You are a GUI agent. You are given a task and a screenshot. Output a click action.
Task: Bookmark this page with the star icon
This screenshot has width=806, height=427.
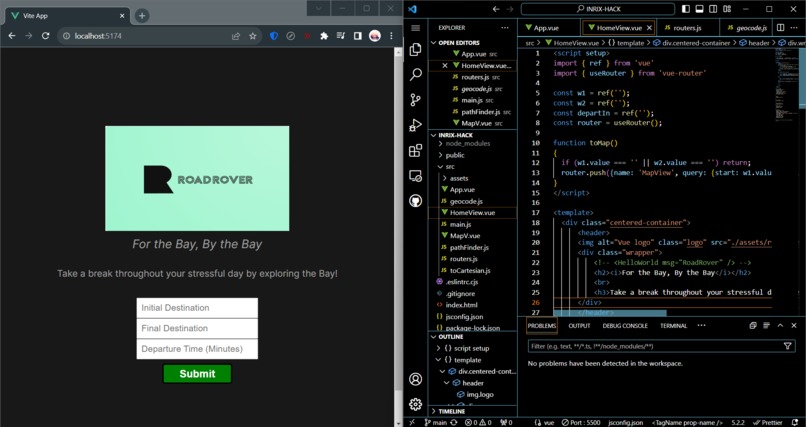click(252, 36)
